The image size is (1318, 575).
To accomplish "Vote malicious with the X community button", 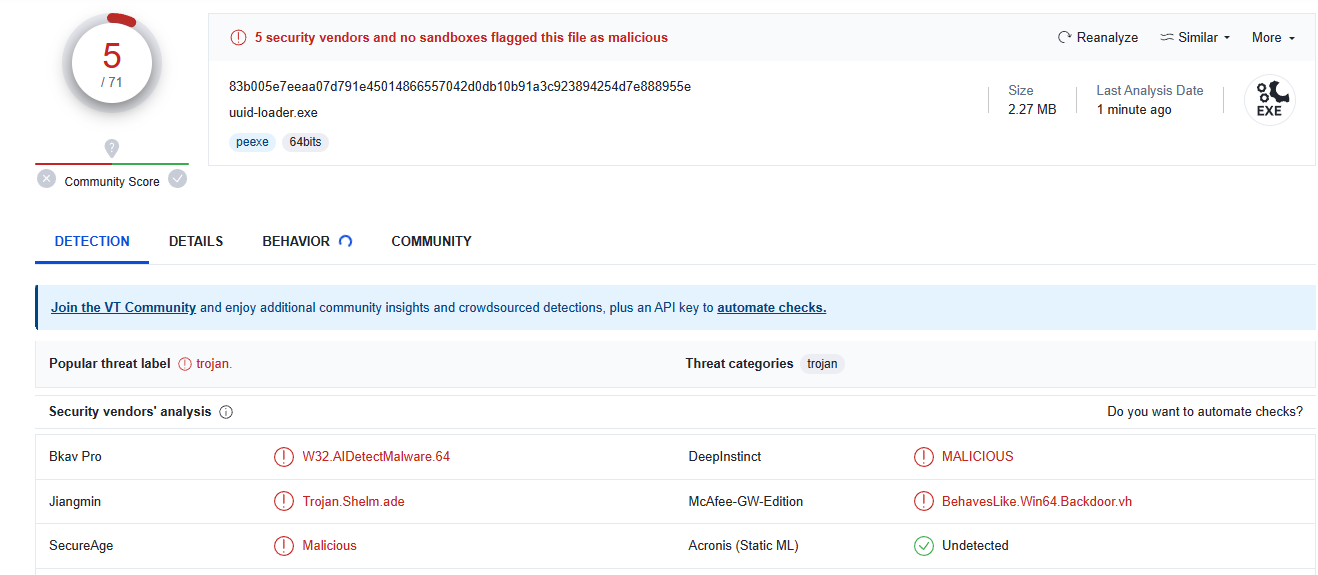I will click(x=47, y=179).
